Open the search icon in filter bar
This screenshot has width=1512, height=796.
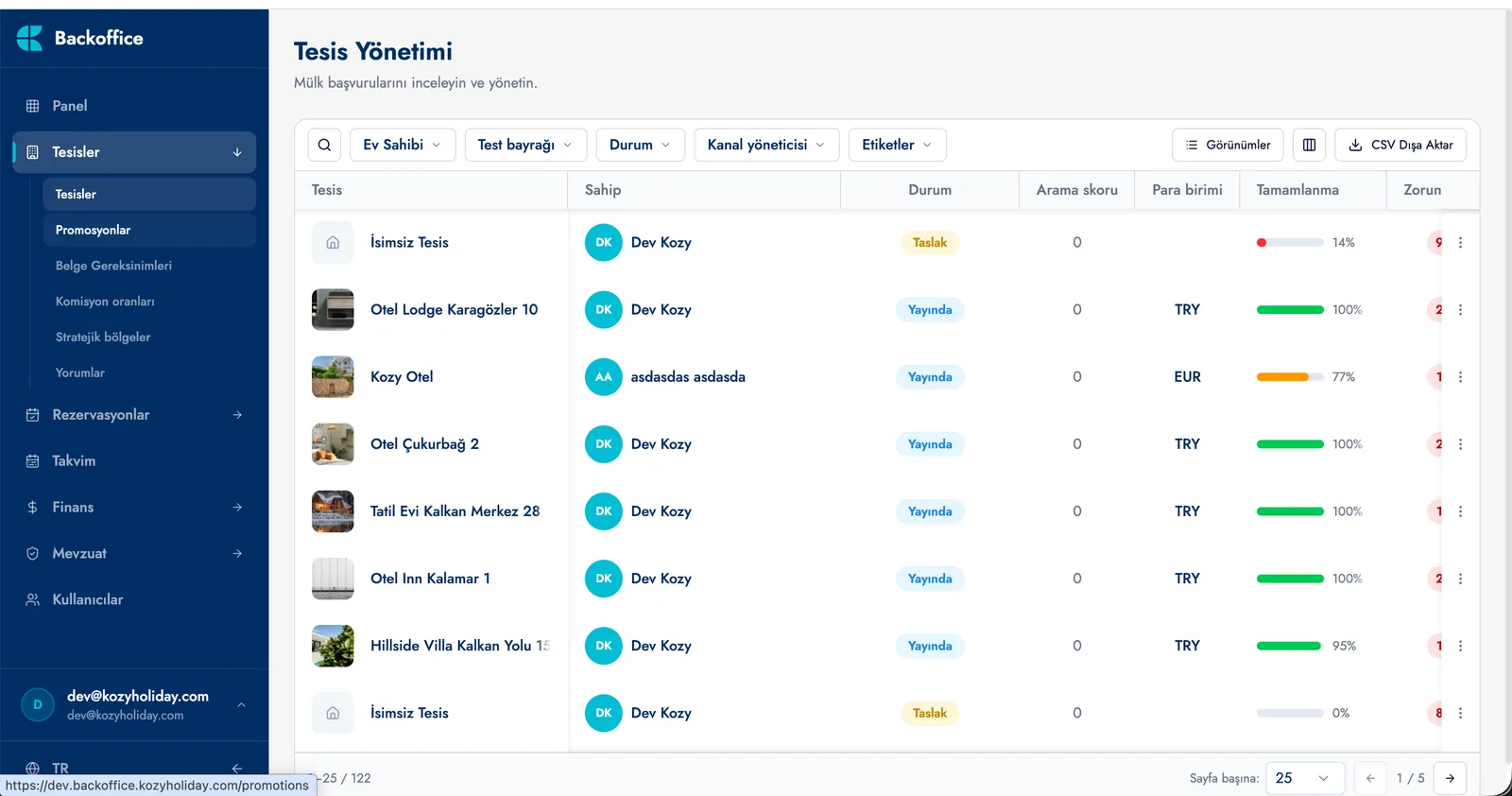pyautogui.click(x=324, y=145)
